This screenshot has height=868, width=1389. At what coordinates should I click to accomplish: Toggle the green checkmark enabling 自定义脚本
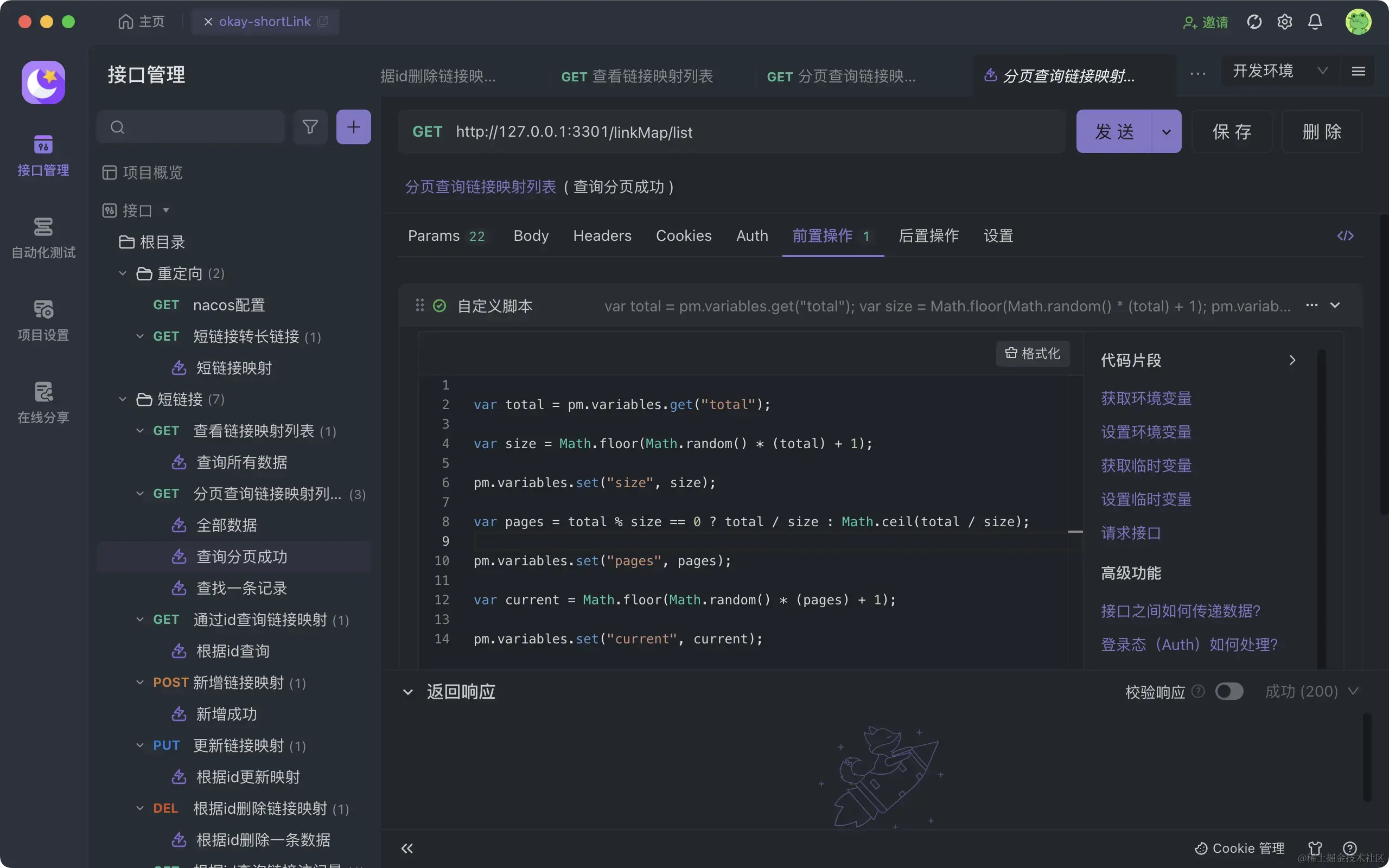pos(439,305)
